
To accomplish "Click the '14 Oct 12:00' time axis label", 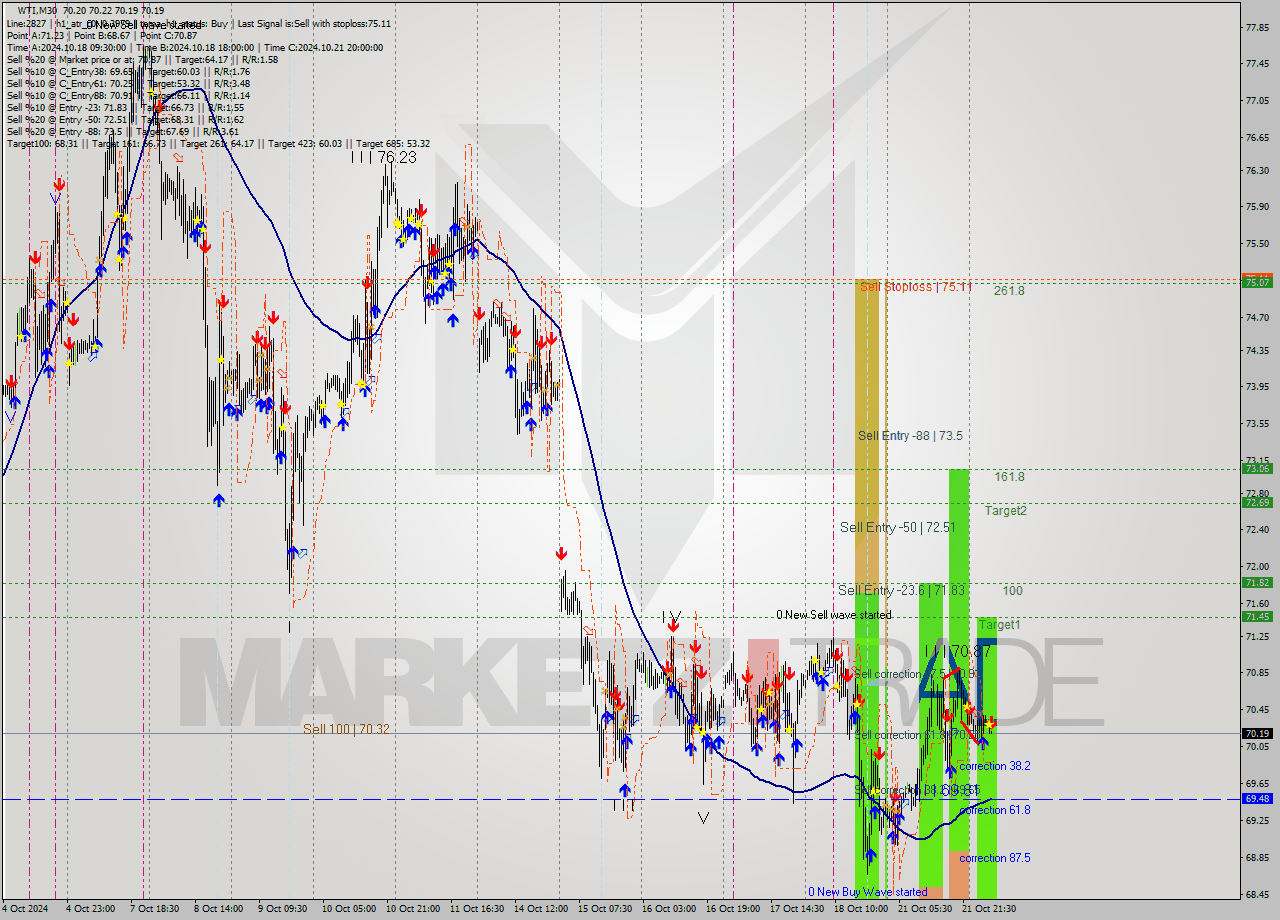I will (x=542, y=909).
